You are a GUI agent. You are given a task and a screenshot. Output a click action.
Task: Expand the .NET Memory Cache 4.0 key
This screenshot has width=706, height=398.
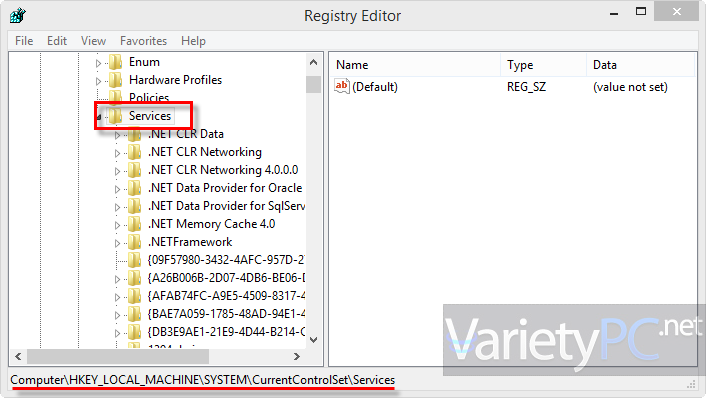pos(117,226)
